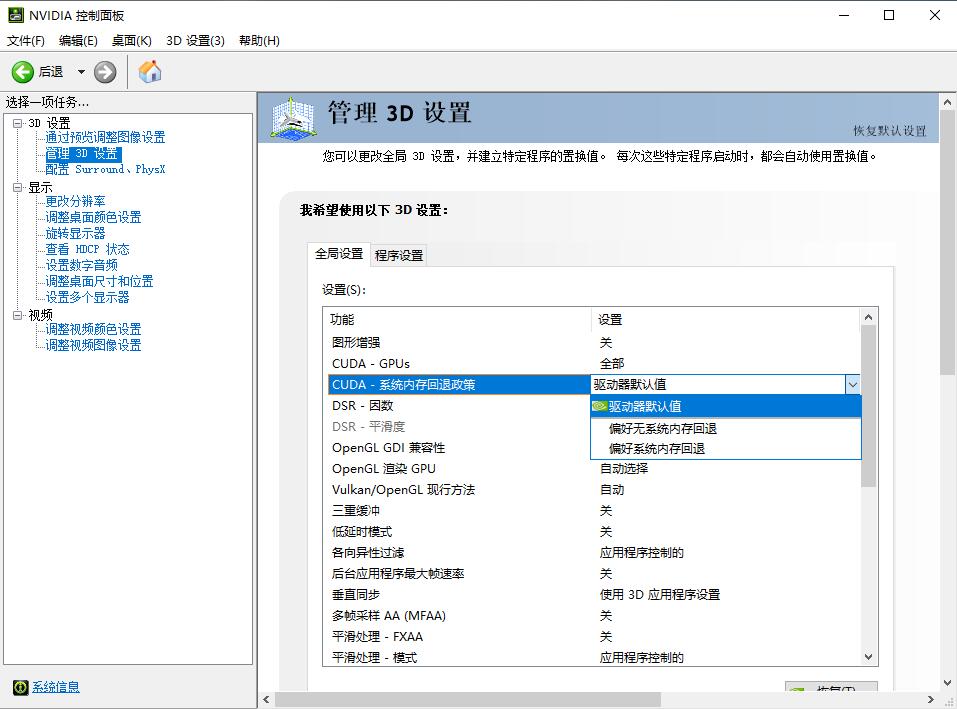This screenshot has width=957, height=709.
Task: Click the system information icon
Action: pyautogui.click(x=20, y=688)
